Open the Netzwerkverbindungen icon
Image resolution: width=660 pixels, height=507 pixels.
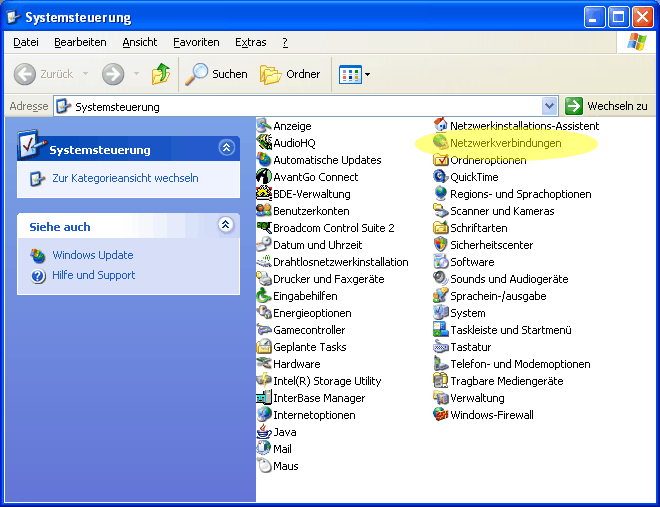(x=441, y=143)
